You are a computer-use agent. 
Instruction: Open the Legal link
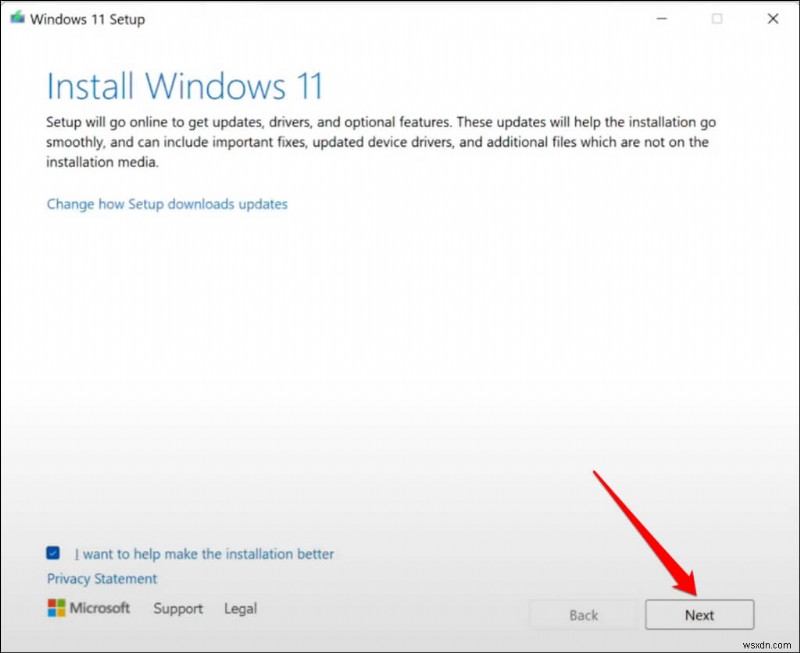click(240, 608)
